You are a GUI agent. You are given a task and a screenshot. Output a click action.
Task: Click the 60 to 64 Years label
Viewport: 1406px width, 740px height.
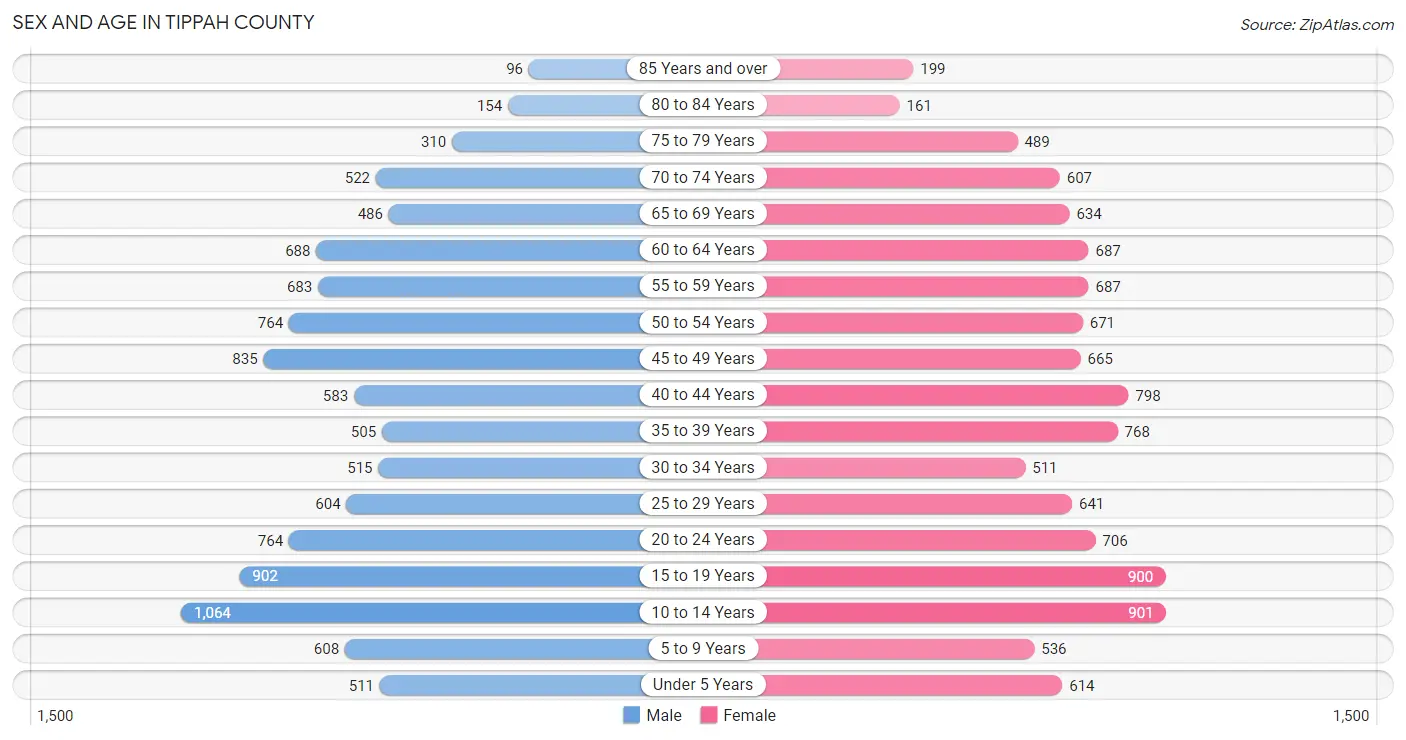coord(703,249)
